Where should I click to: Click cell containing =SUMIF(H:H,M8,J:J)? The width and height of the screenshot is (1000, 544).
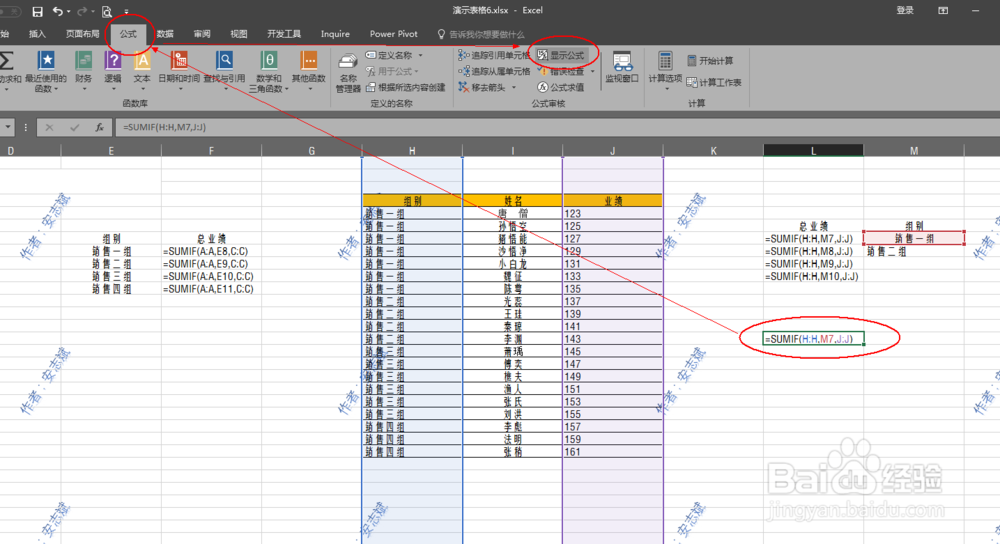click(813, 252)
